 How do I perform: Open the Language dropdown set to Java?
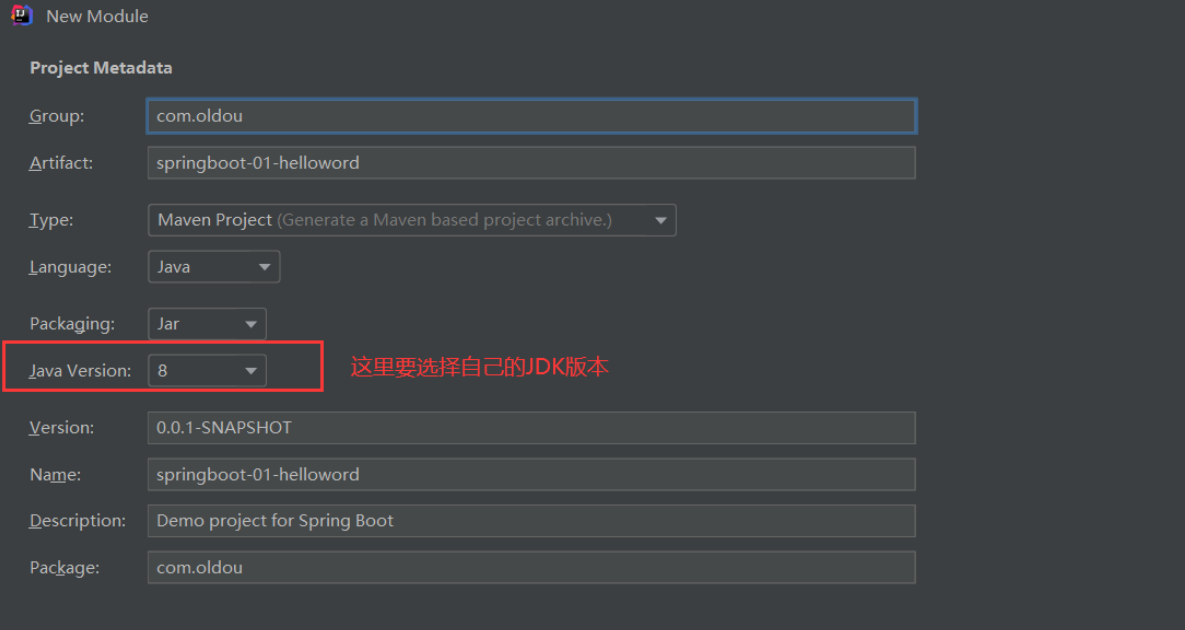(214, 267)
